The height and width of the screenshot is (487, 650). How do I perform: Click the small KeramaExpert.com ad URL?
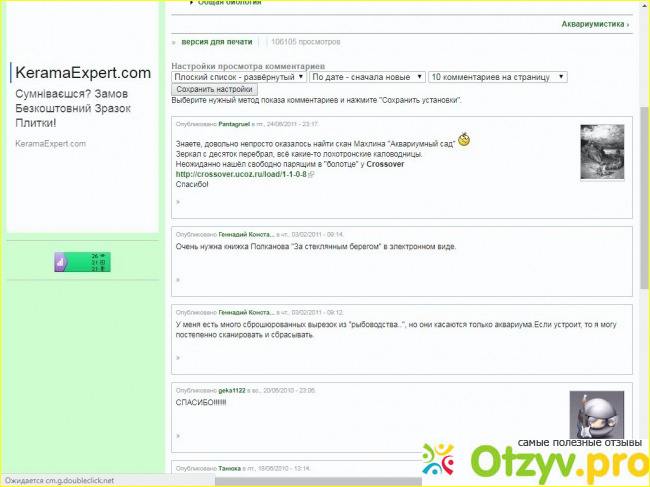pyautogui.click(x=50, y=143)
